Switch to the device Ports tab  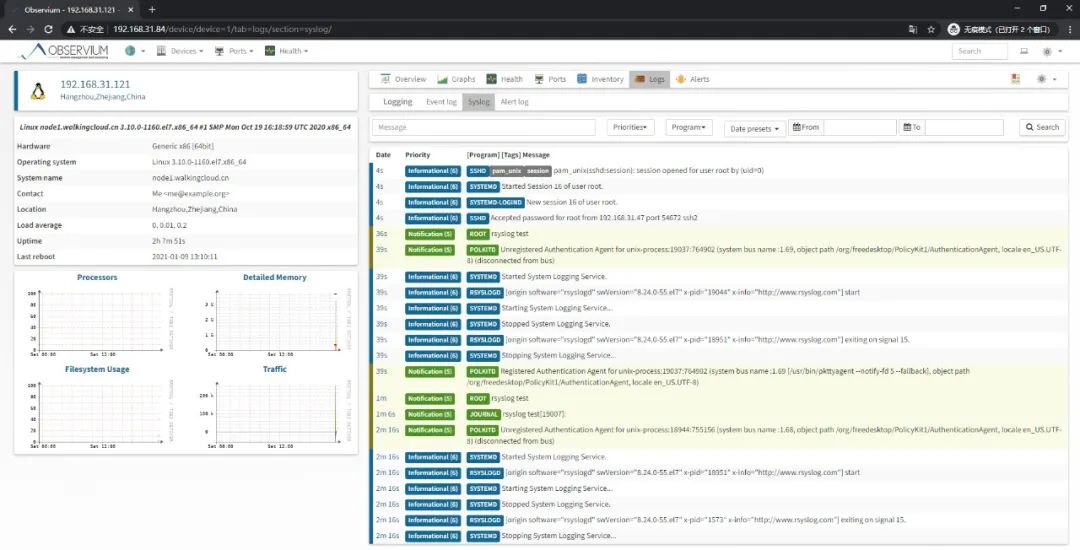(550, 79)
